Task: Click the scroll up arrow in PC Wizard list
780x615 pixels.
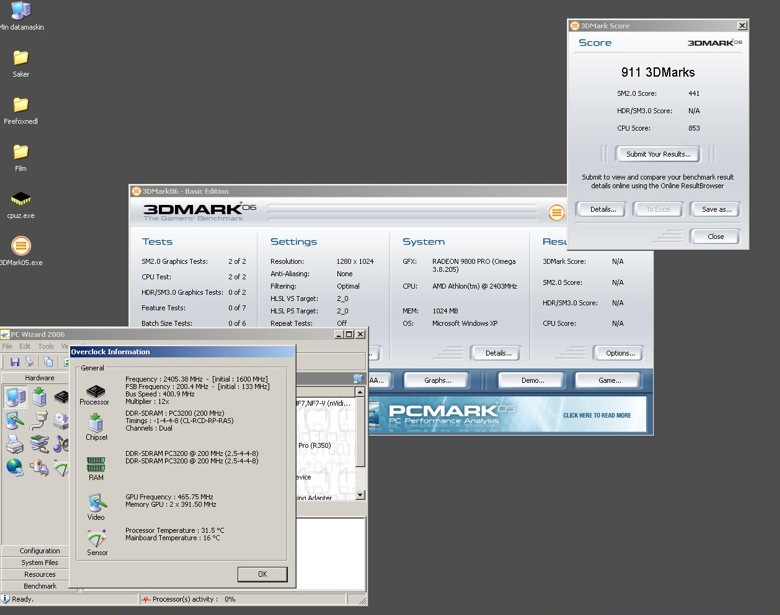Action: point(360,392)
